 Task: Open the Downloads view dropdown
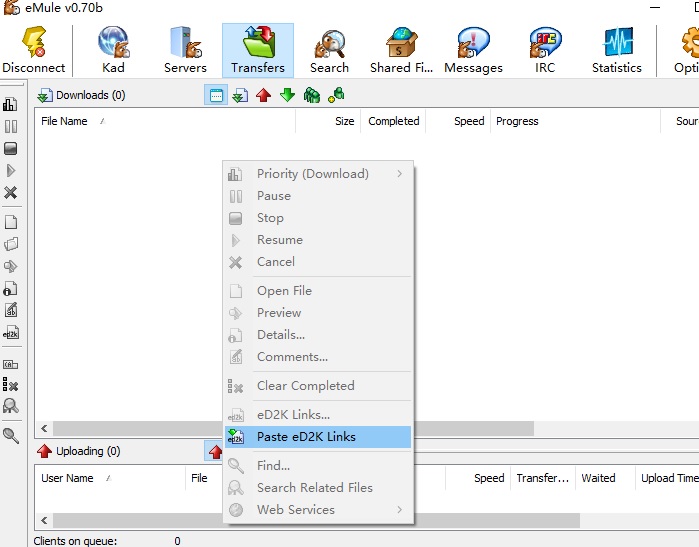click(80, 96)
